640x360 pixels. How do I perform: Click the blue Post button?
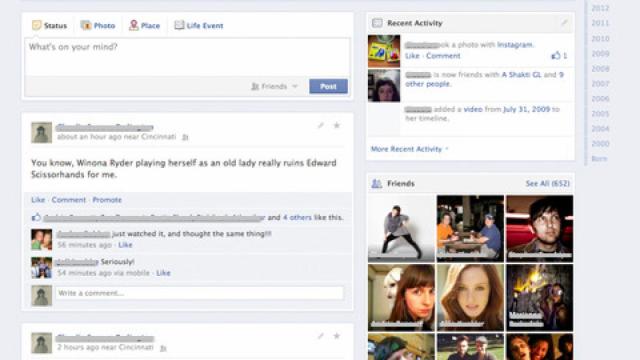[x=329, y=86]
